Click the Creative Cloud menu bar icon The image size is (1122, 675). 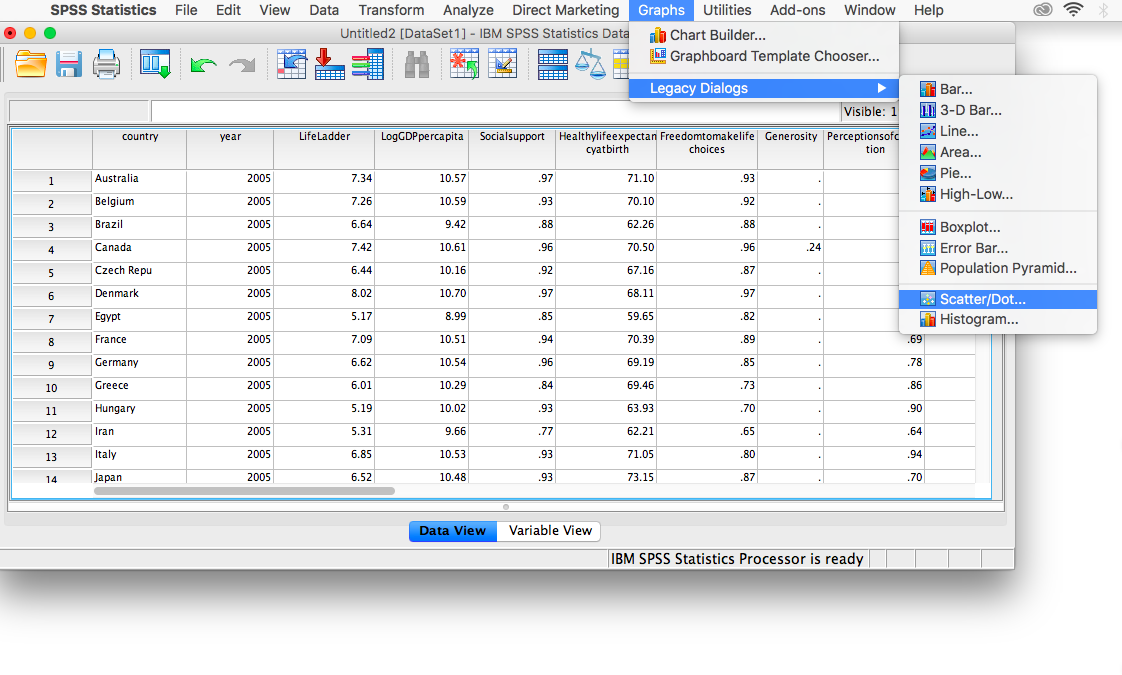(1043, 10)
